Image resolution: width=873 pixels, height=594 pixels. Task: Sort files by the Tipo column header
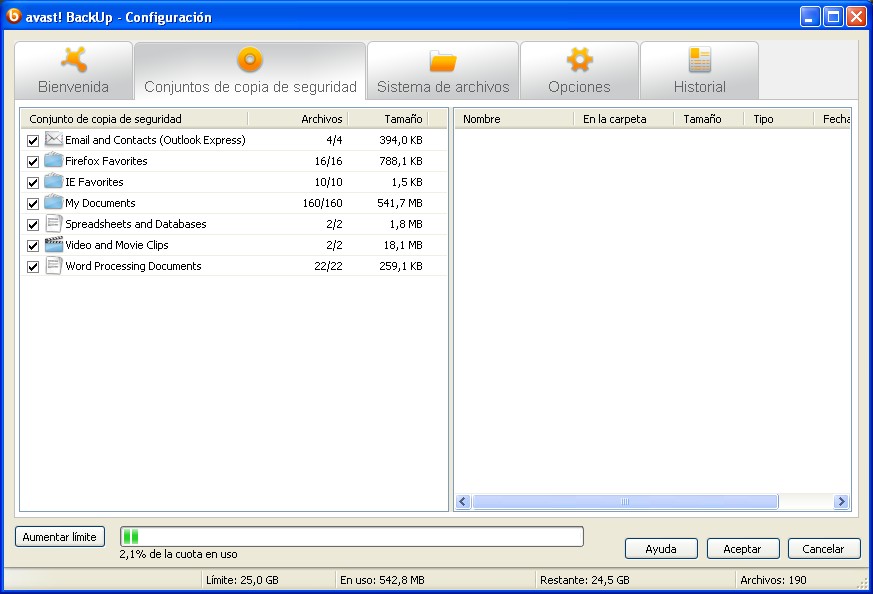pyautogui.click(x=778, y=119)
